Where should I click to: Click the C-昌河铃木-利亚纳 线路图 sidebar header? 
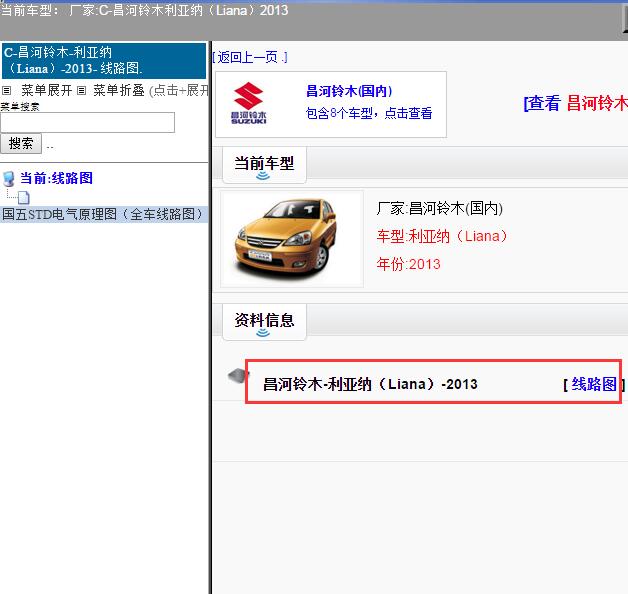point(104,60)
